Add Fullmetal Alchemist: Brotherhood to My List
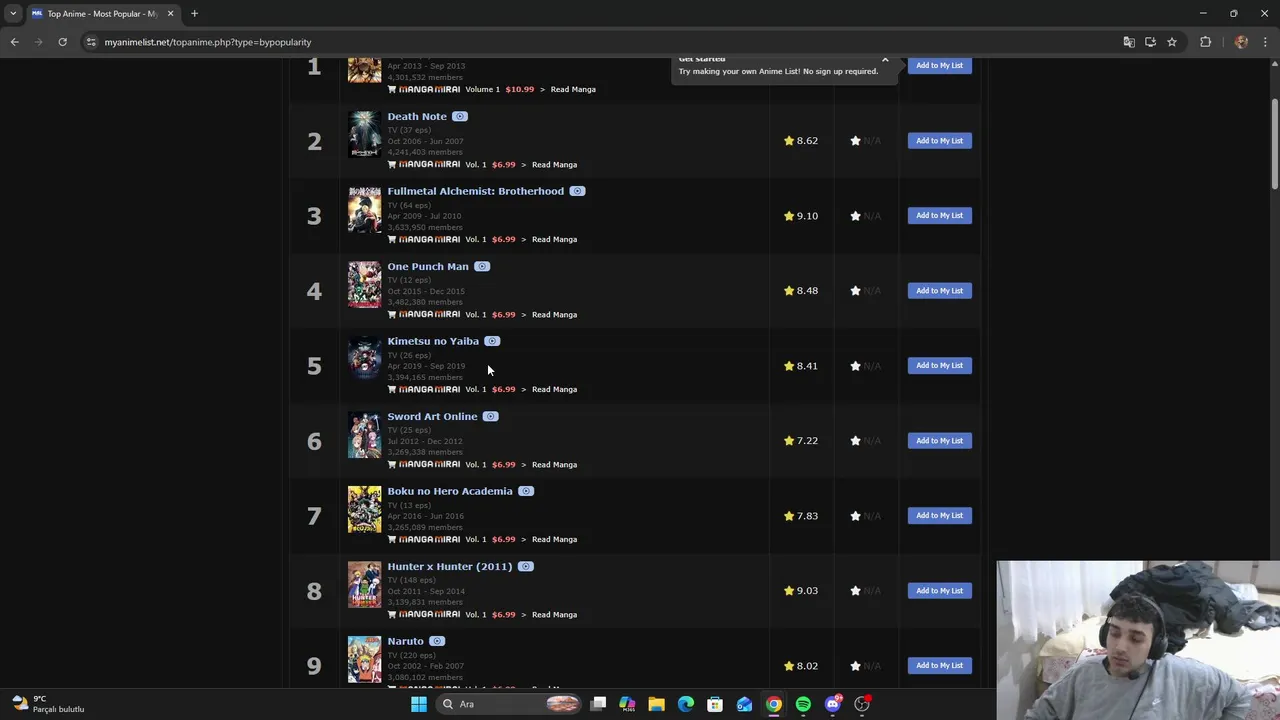This screenshot has width=1280, height=720. click(x=939, y=216)
